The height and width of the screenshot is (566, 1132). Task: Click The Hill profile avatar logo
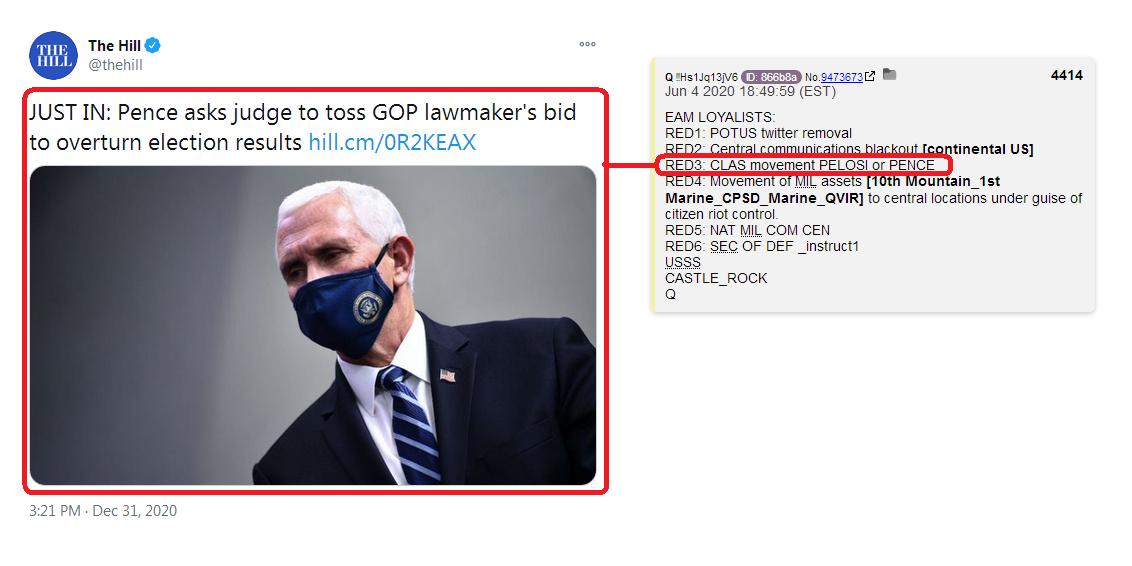(x=53, y=56)
